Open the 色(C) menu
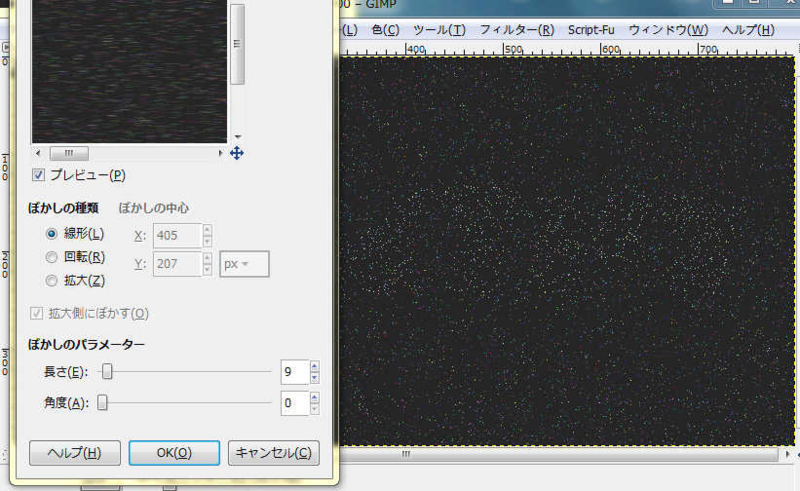 click(x=385, y=30)
